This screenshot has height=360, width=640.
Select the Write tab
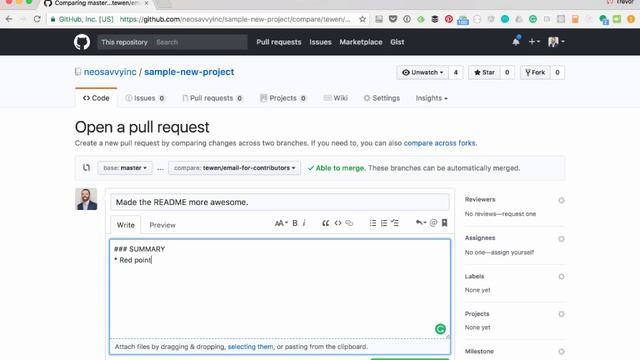[125, 225]
